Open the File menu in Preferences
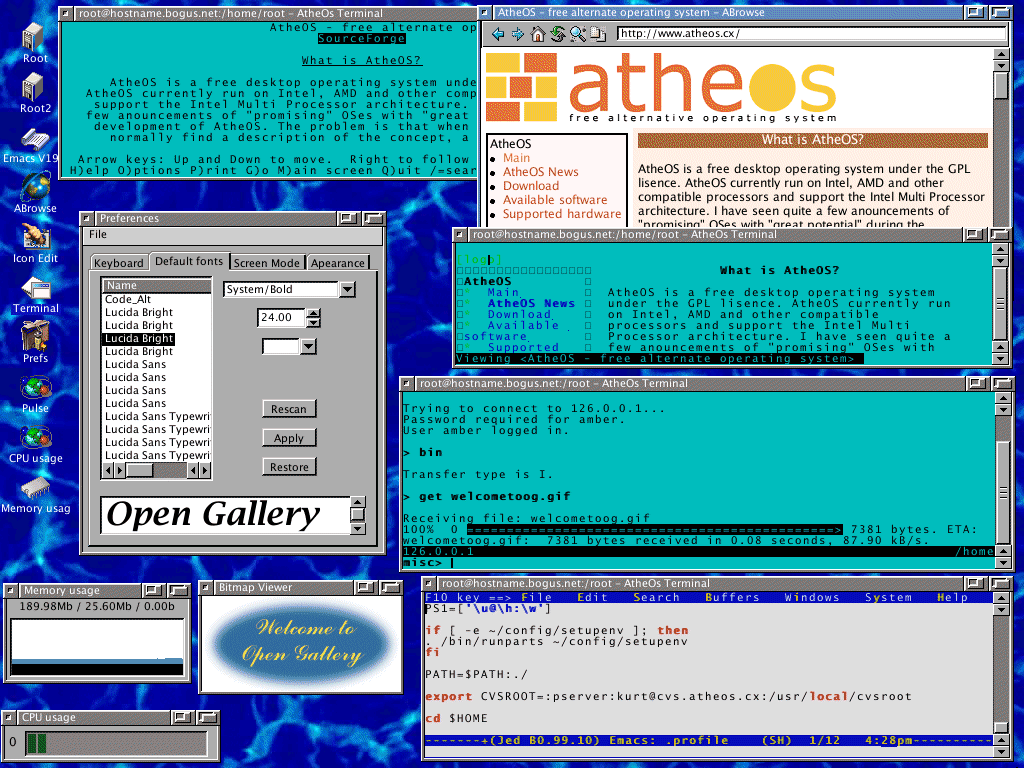 click(98, 234)
